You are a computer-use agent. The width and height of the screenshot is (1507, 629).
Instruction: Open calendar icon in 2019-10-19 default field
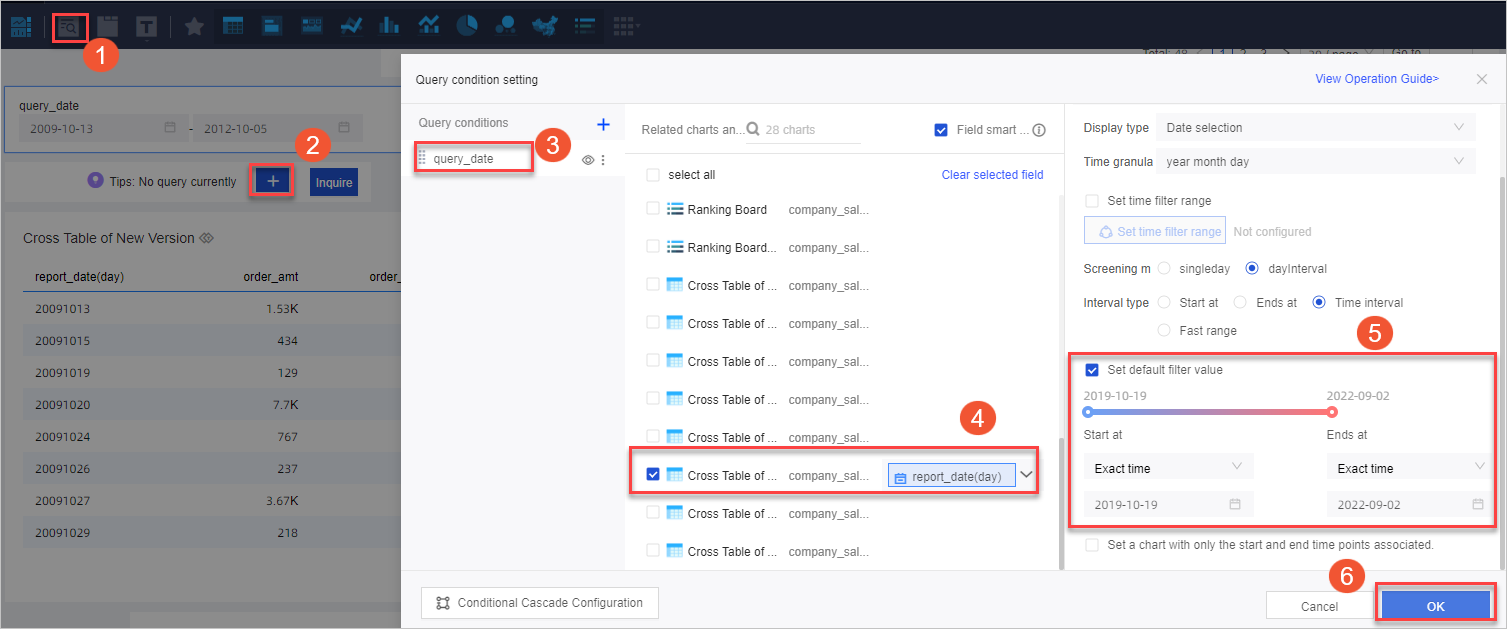[x=1235, y=504]
